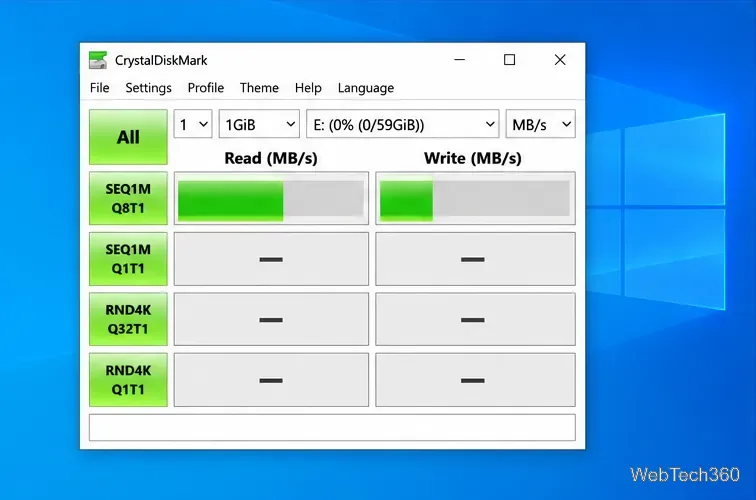Expand the 1GiB test size dropdown
This screenshot has width=756, height=500.
[x=259, y=124]
